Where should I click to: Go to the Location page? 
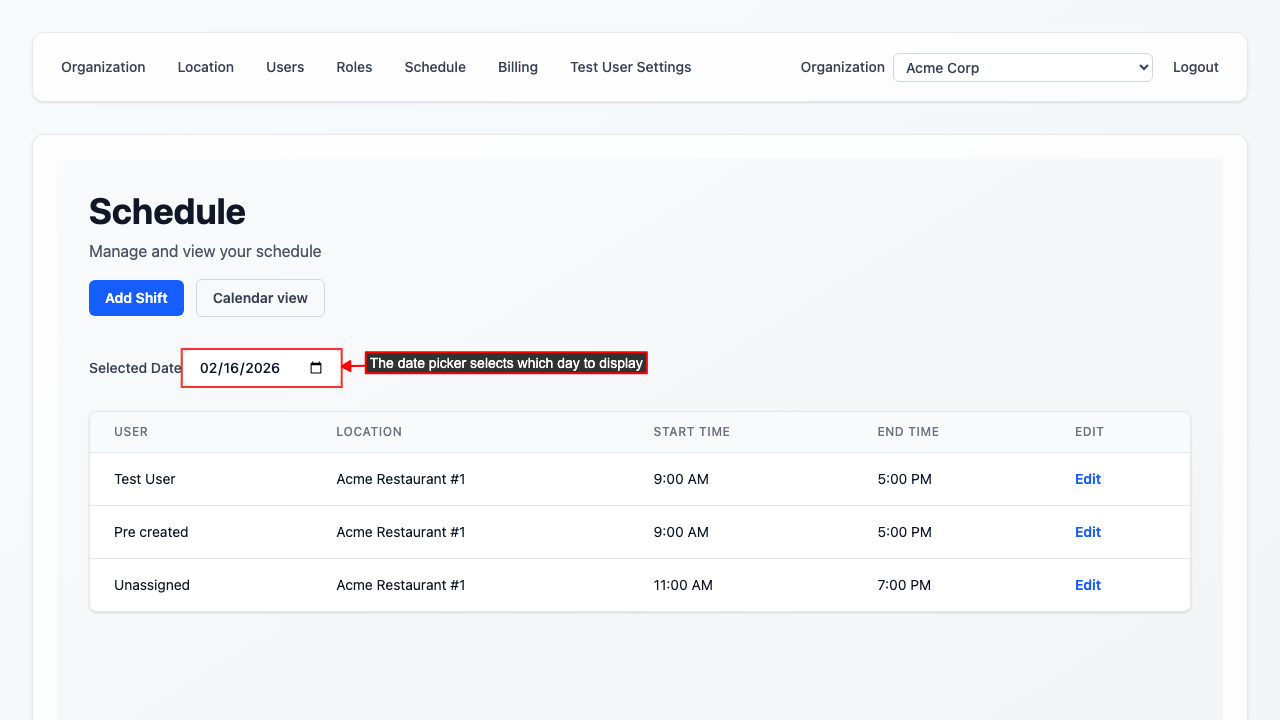(206, 67)
